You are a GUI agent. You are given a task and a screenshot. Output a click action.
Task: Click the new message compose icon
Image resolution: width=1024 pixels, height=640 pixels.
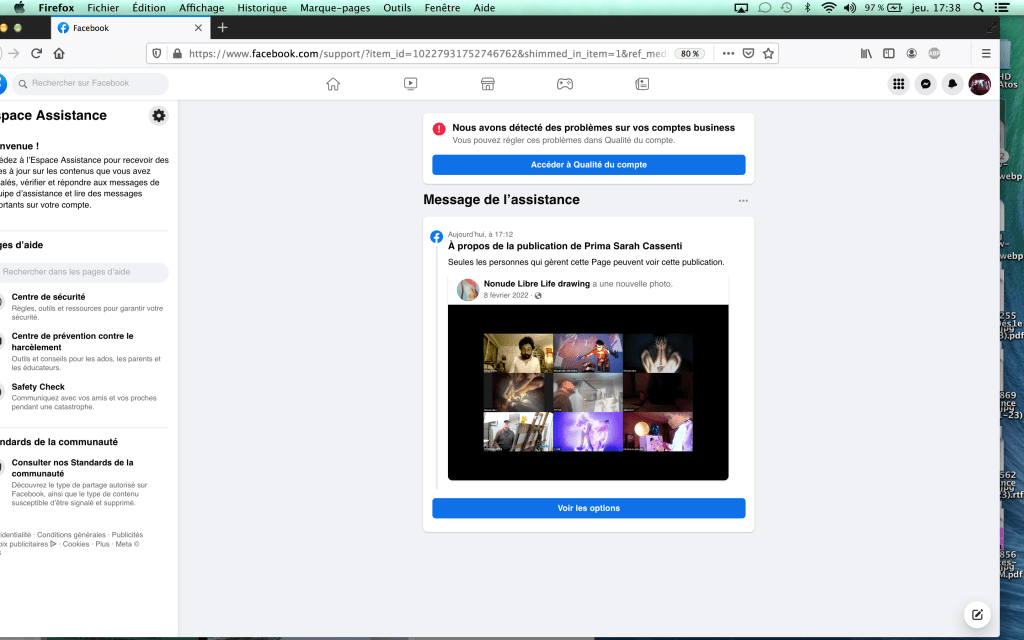coord(977,614)
